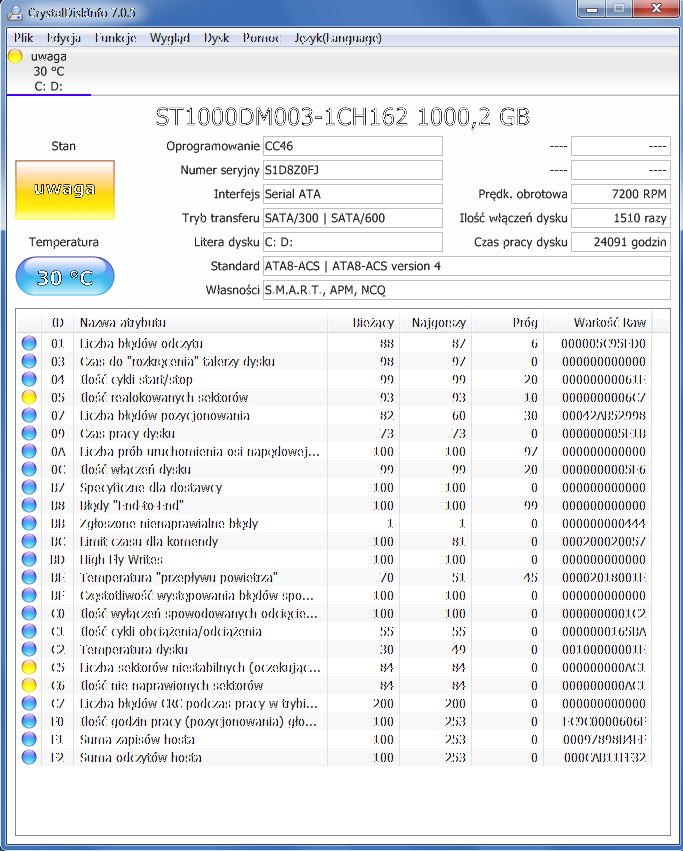Open the Pomoc menu
This screenshot has width=683, height=851.
click(262, 38)
